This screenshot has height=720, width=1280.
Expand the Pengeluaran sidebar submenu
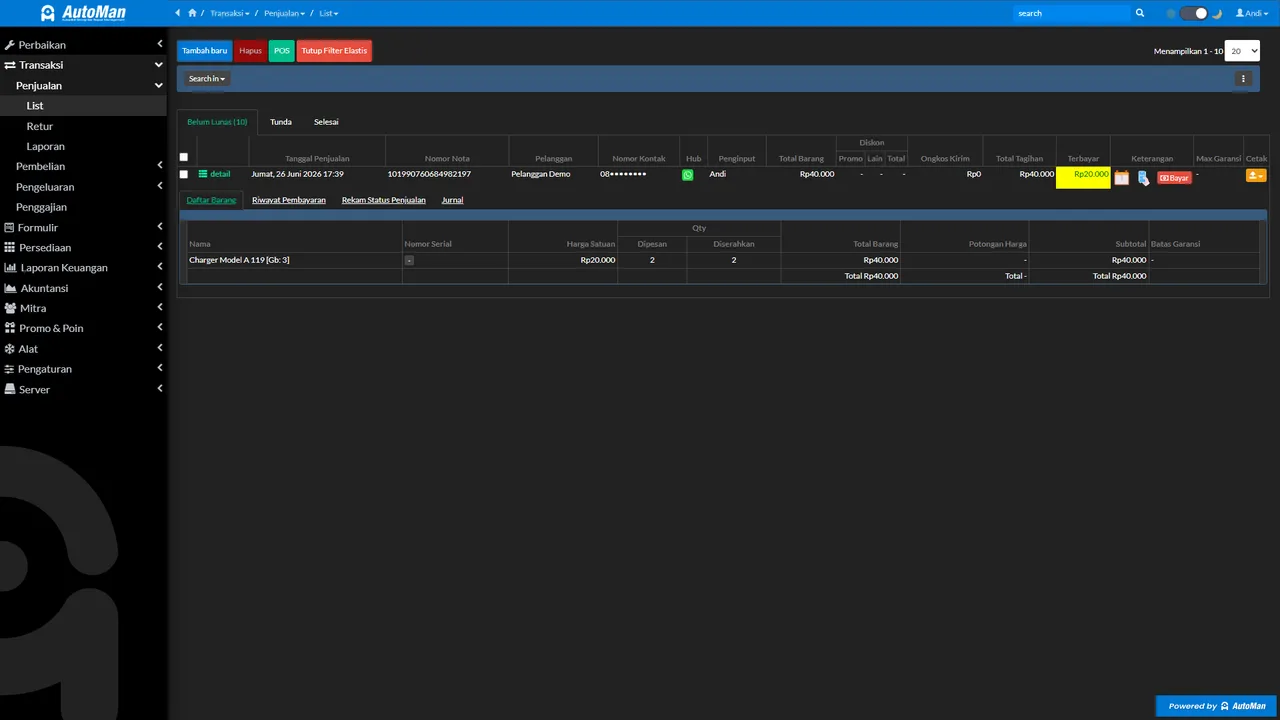pyautogui.click(x=160, y=187)
